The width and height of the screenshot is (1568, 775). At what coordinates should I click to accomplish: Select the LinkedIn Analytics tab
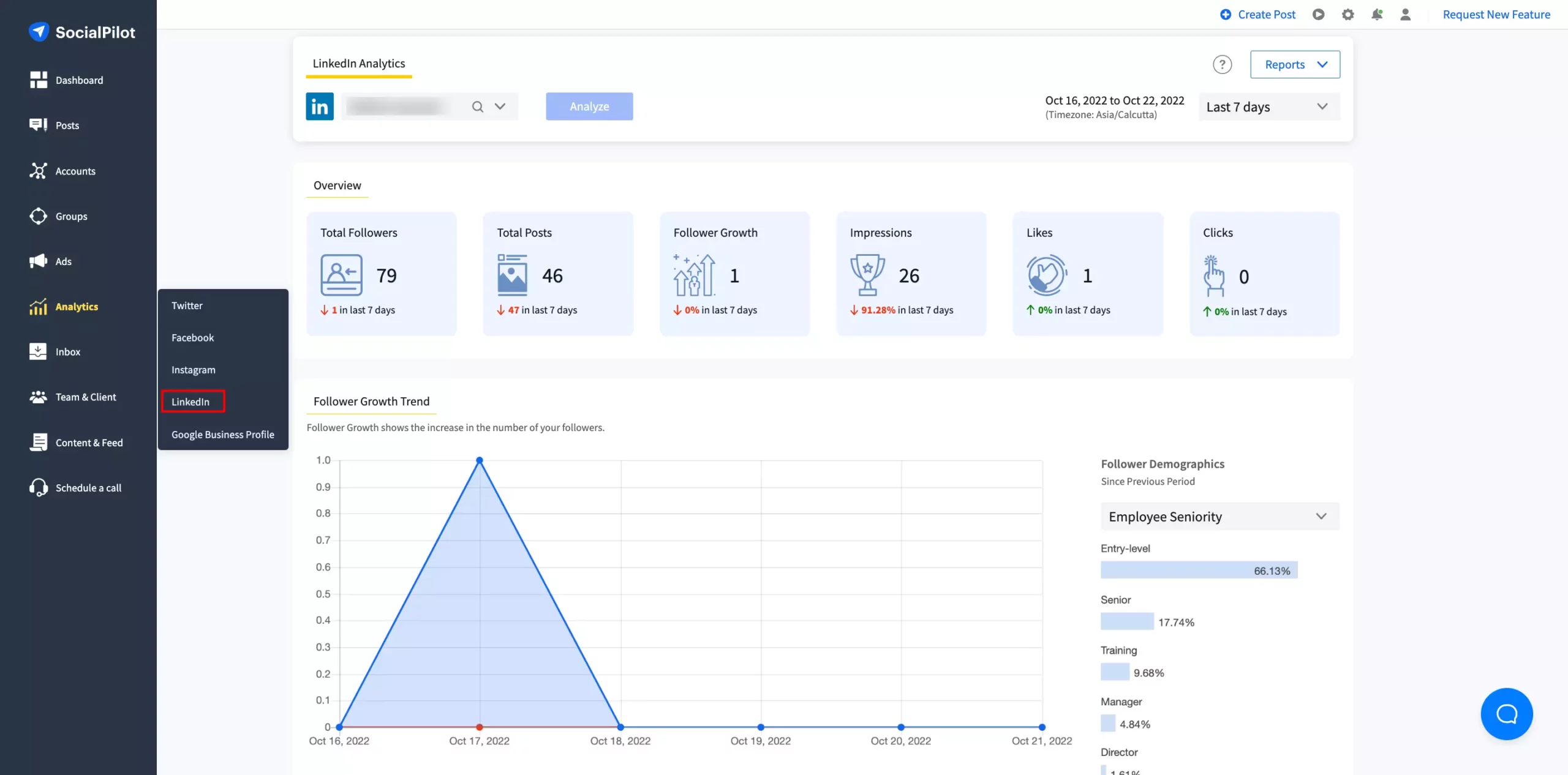tap(359, 64)
